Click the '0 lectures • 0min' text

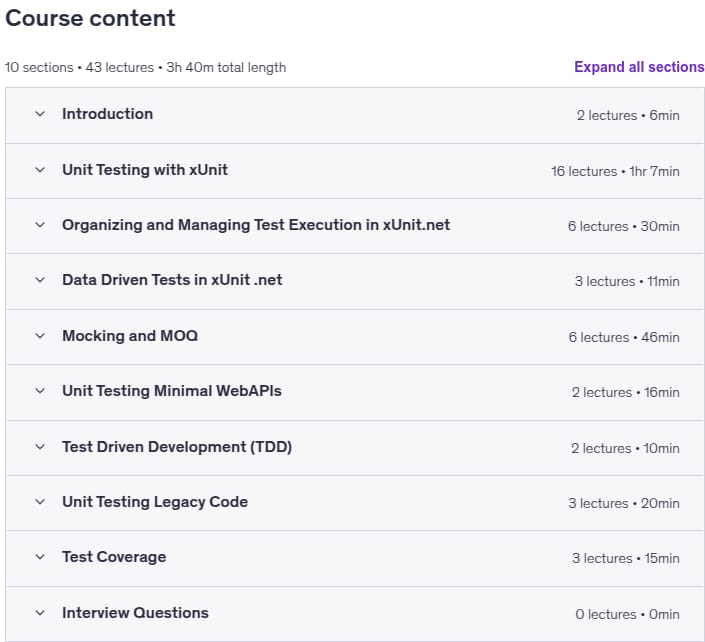tap(628, 614)
